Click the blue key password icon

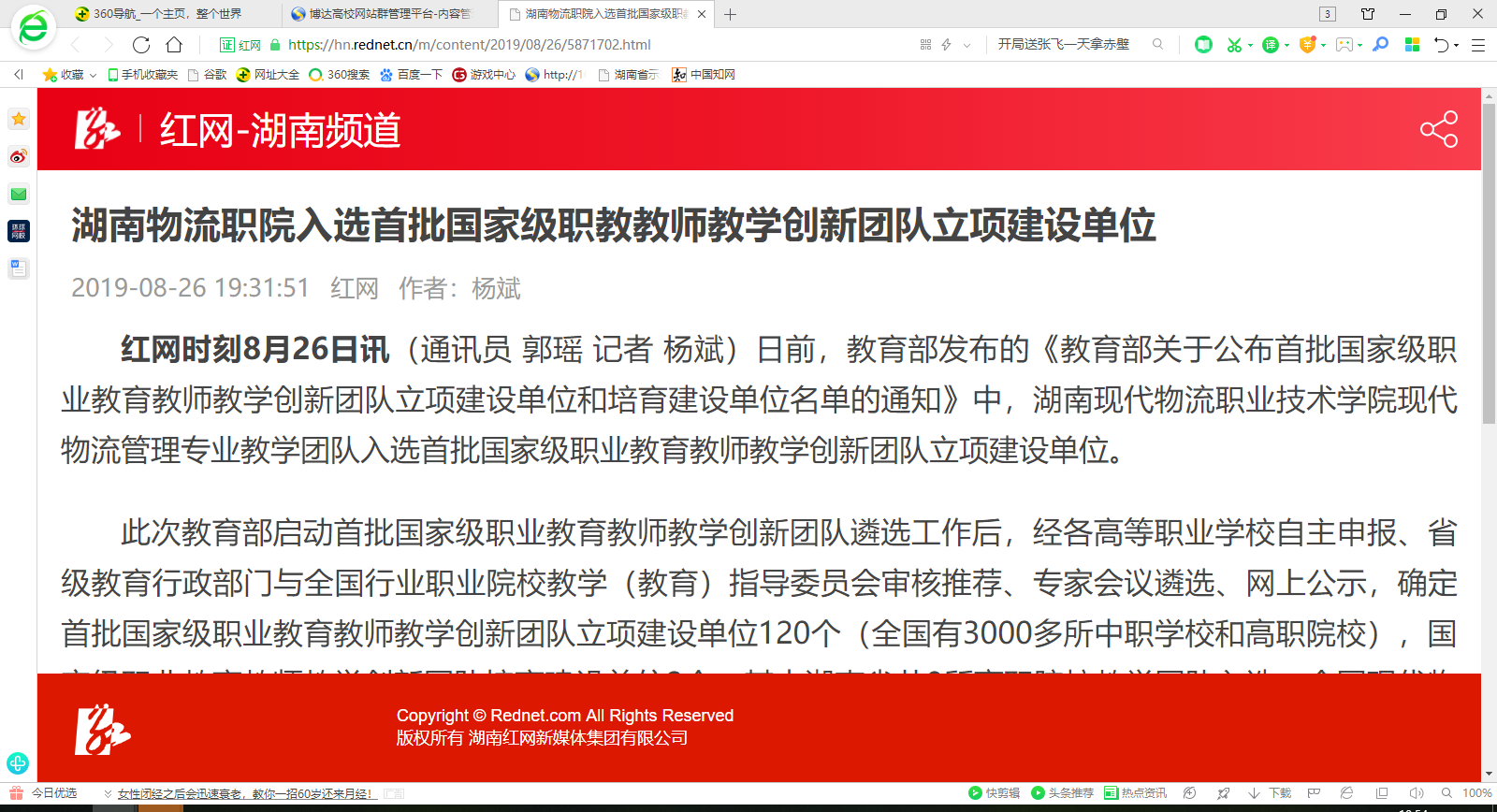click(1380, 45)
